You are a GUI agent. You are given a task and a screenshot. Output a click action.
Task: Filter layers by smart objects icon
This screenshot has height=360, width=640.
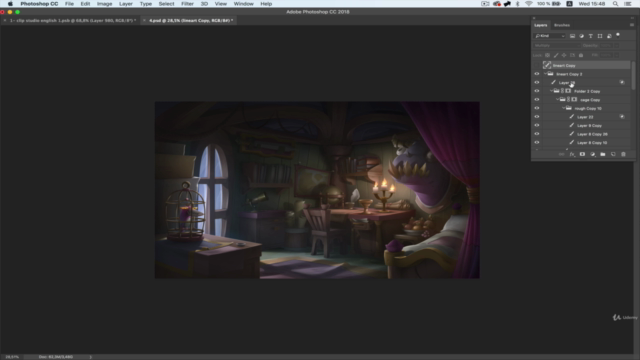[x=609, y=36]
